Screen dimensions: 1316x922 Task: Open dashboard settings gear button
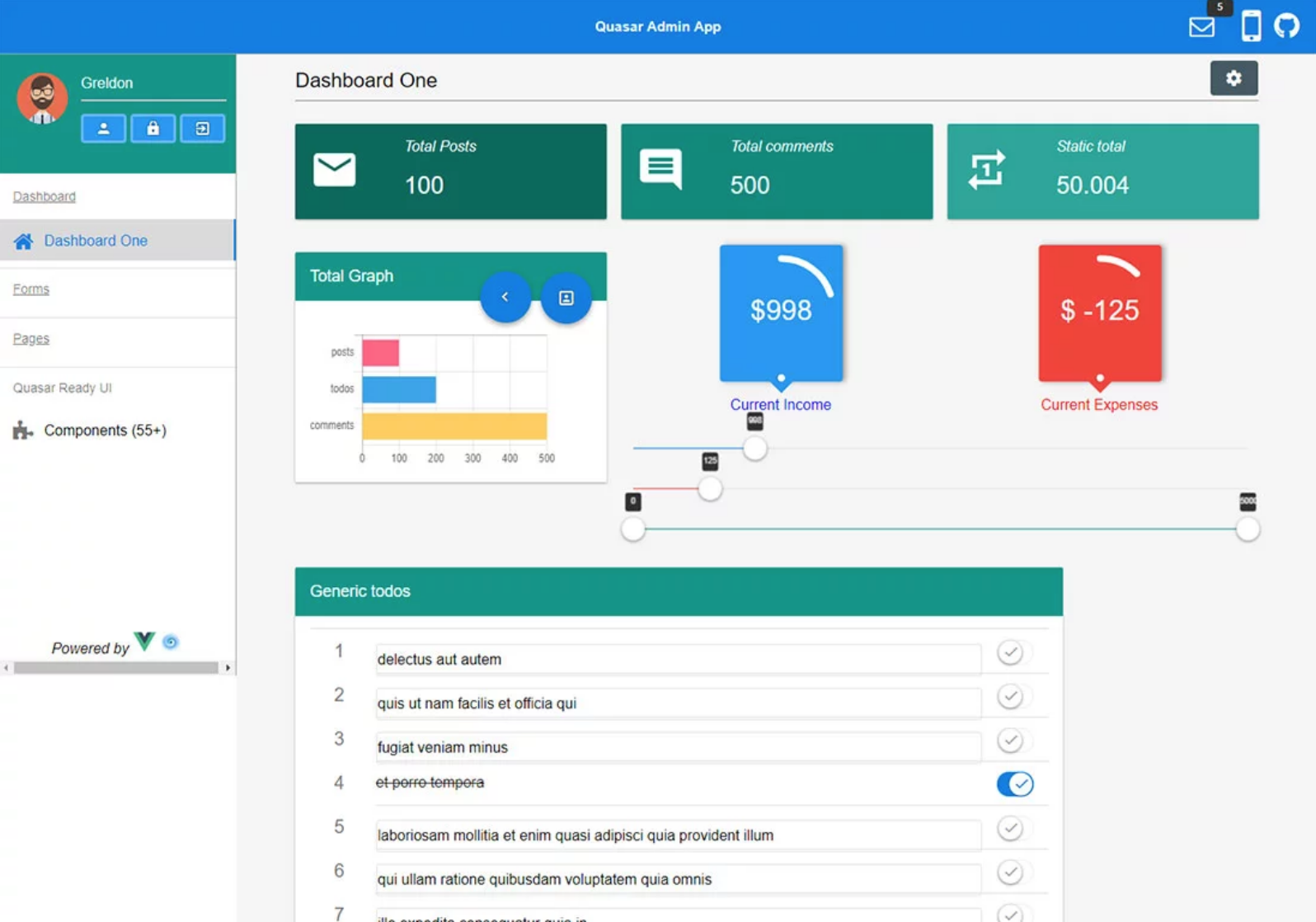pyautogui.click(x=1233, y=78)
